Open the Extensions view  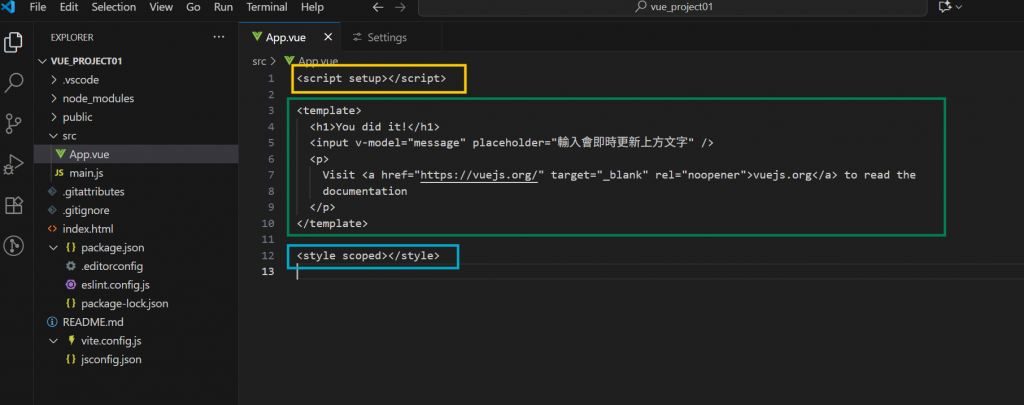pyautogui.click(x=14, y=205)
